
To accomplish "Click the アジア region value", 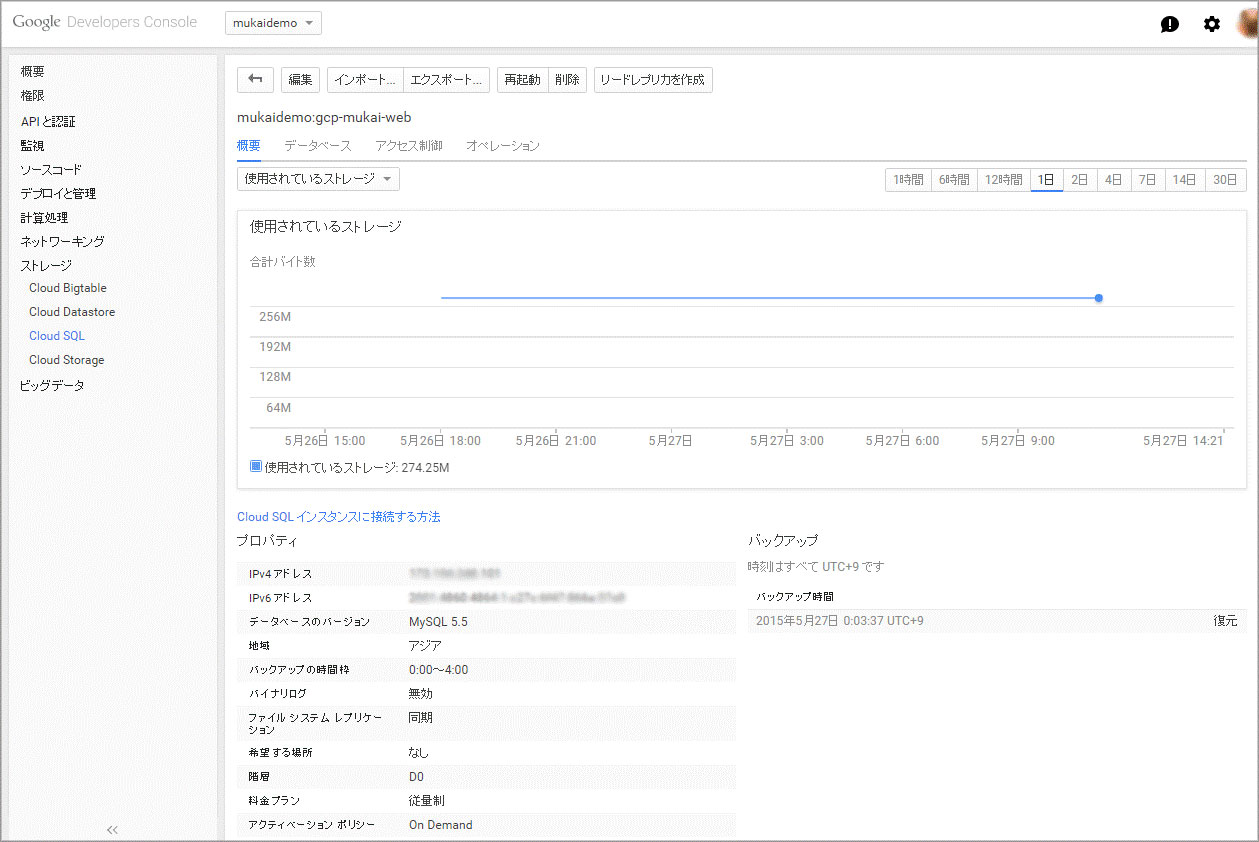I will (x=425, y=646).
